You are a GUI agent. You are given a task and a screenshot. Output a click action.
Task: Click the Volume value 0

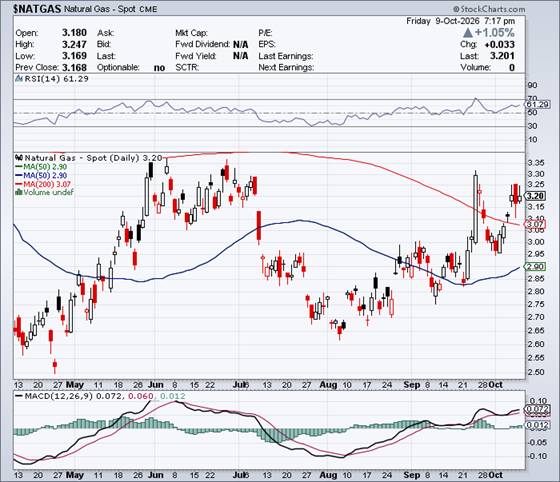tap(512, 67)
